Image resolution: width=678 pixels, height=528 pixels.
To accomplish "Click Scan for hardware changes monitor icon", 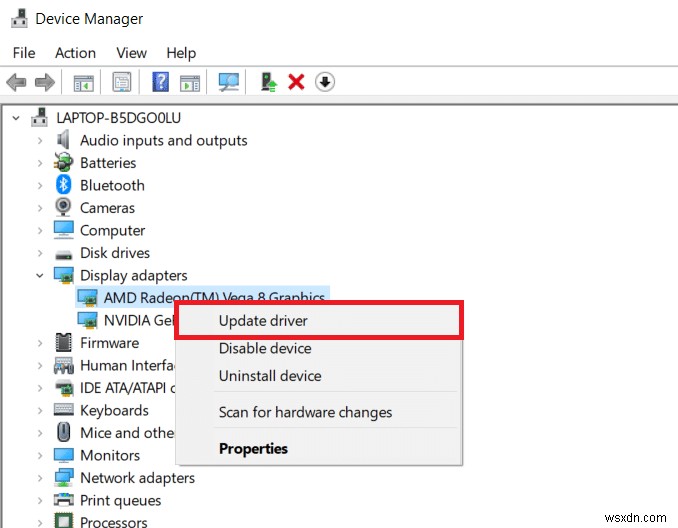I will (x=229, y=82).
